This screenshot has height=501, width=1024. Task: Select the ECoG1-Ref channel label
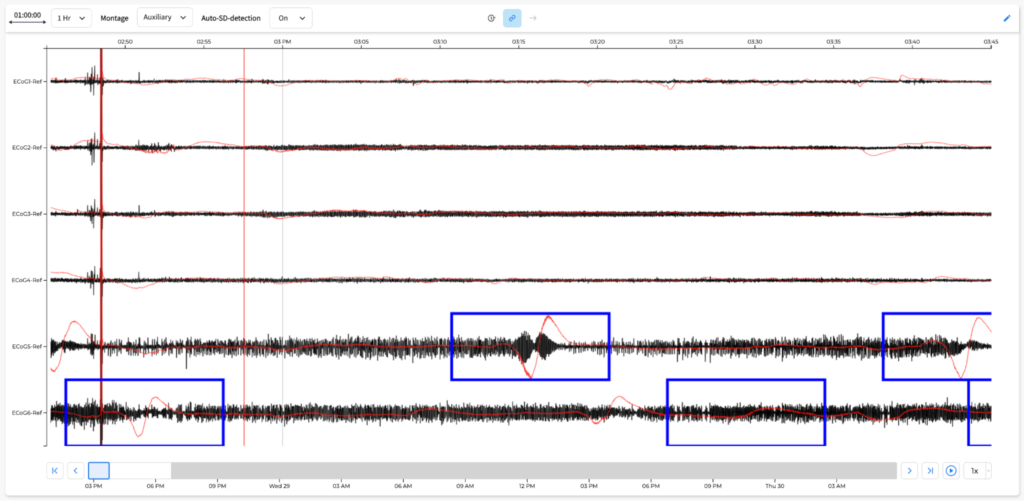tap(27, 82)
